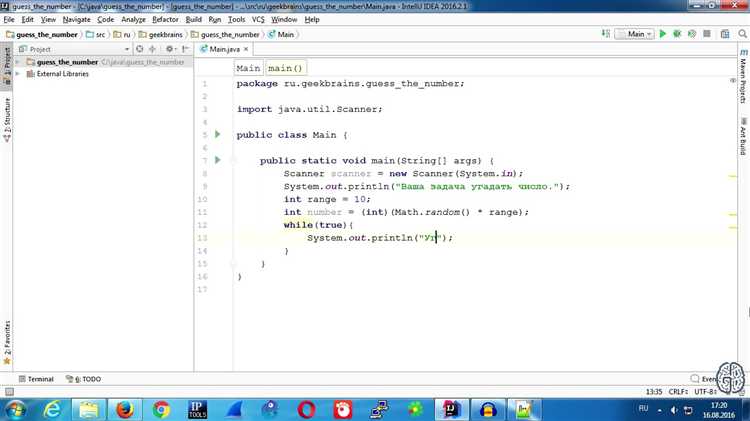Toggle the Ant Build side tab
This screenshot has width=750, height=421.
tap(743, 136)
